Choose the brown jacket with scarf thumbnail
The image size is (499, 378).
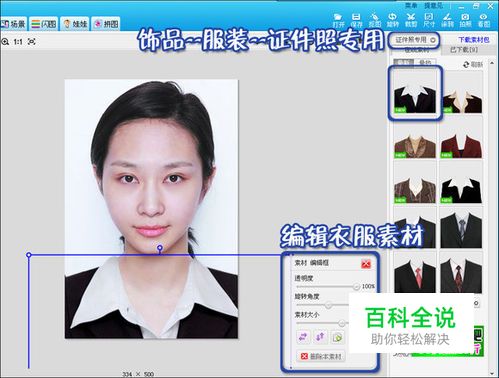point(415,138)
